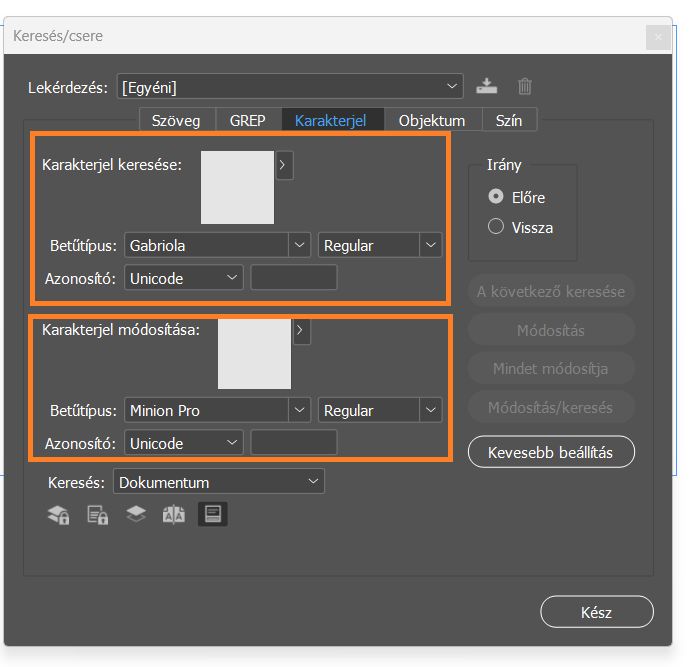The width and height of the screenshot is (695, 667).
Task: Click the Módosítás button
Action: (x=551, y=330)
